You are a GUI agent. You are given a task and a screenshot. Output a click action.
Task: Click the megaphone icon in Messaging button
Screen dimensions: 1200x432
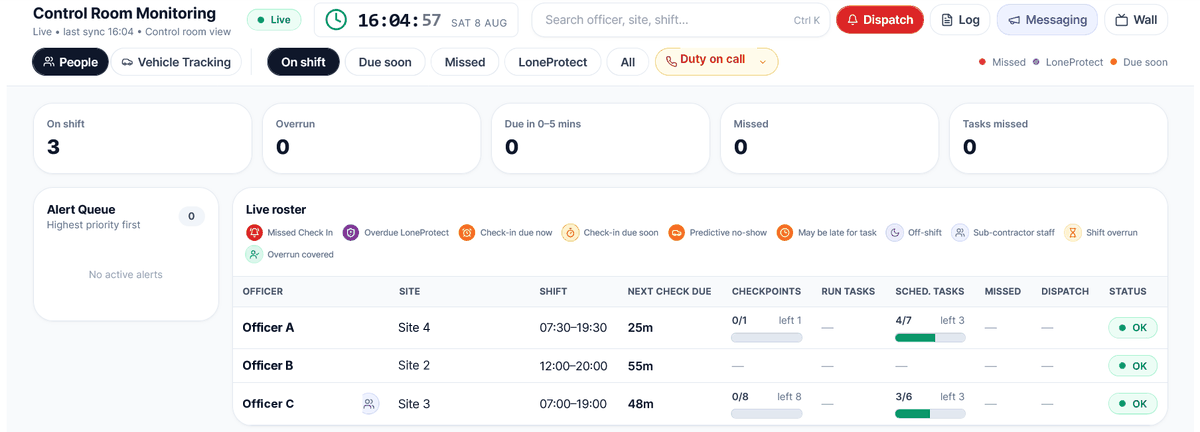coord(1014,20)
